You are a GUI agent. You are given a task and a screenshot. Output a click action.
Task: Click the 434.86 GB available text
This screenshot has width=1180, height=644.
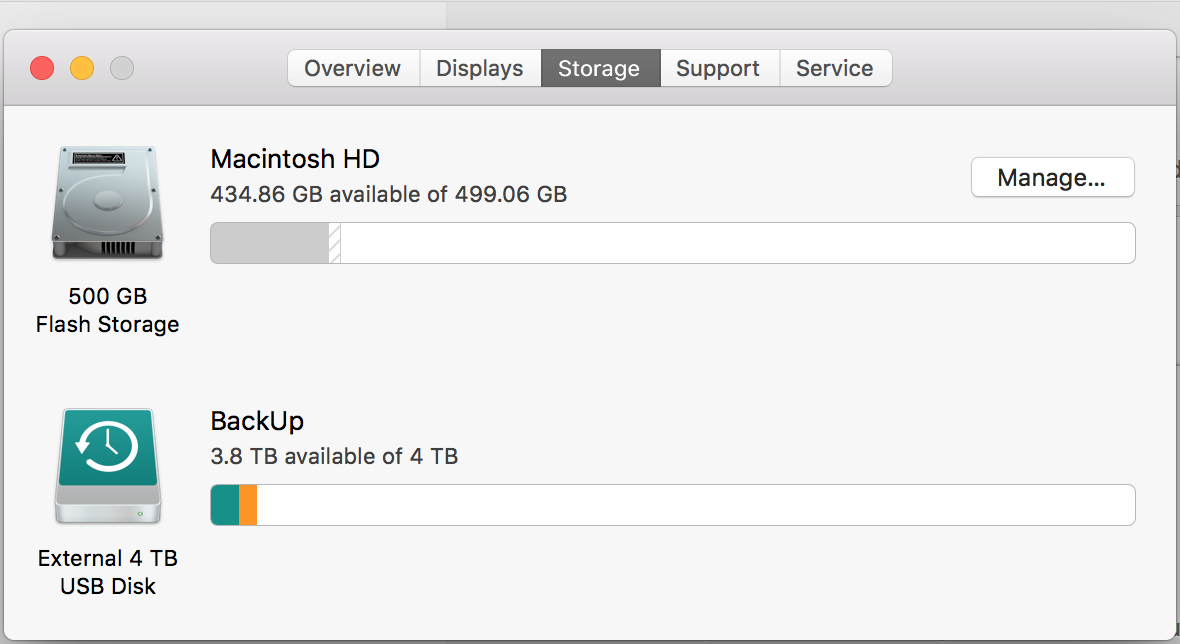click(x=388, y=194)
